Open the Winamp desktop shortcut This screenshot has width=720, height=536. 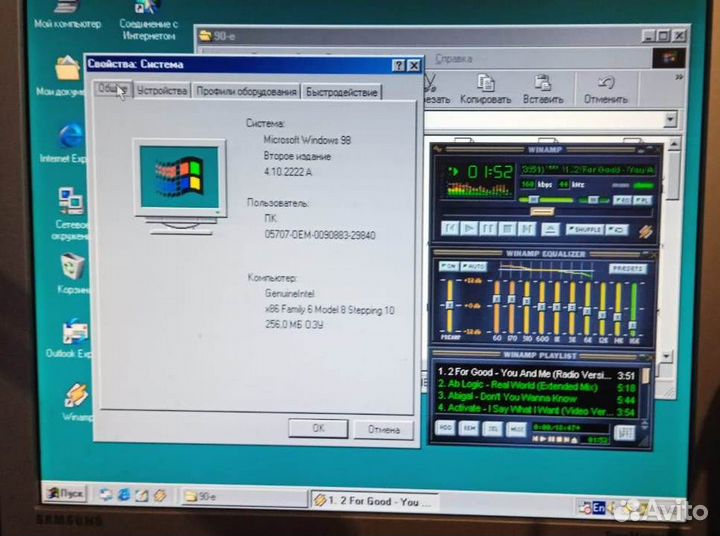(x=76, y=402)
